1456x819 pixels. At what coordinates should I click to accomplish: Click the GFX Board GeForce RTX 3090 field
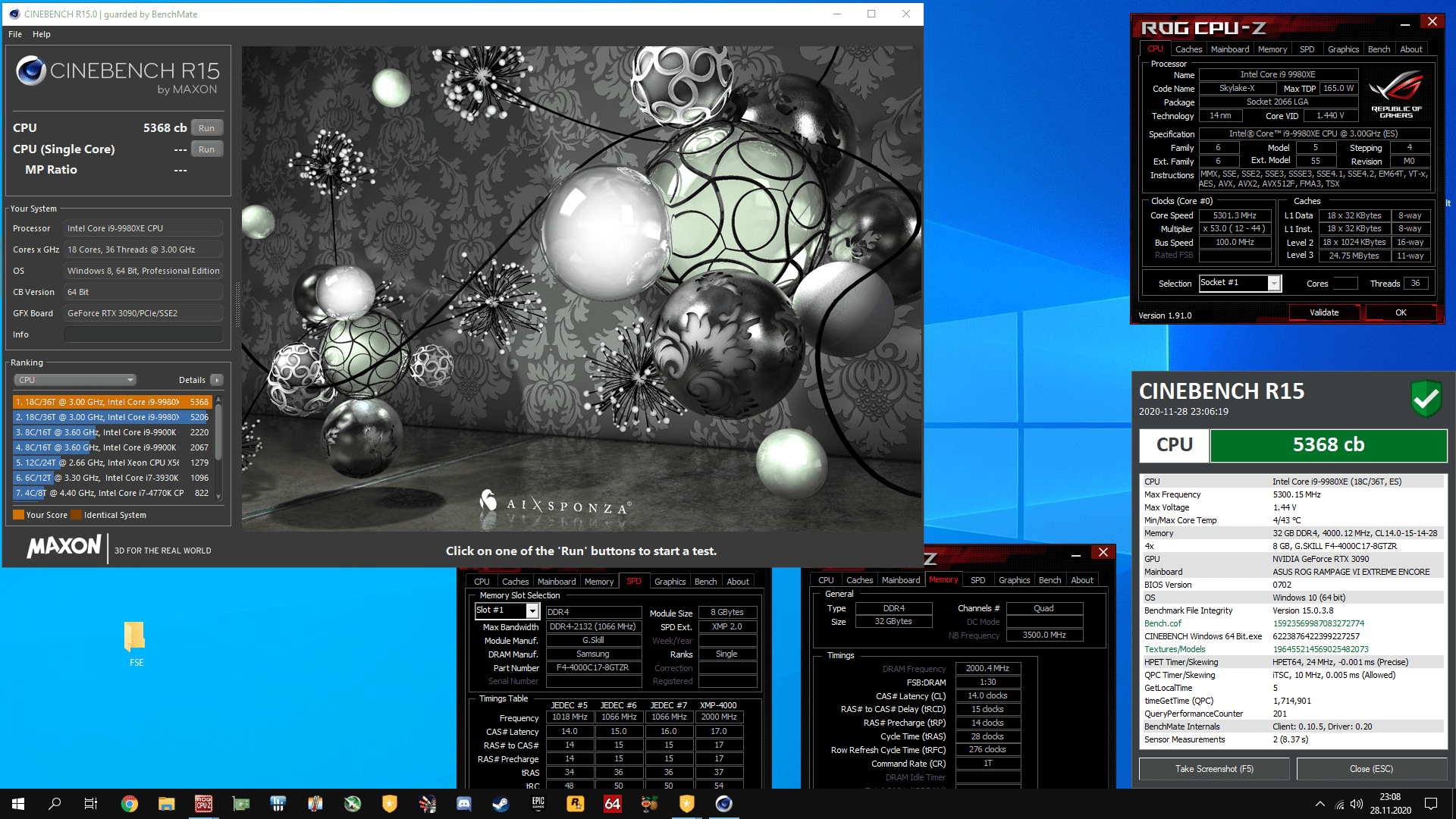(x=143, y=313)
